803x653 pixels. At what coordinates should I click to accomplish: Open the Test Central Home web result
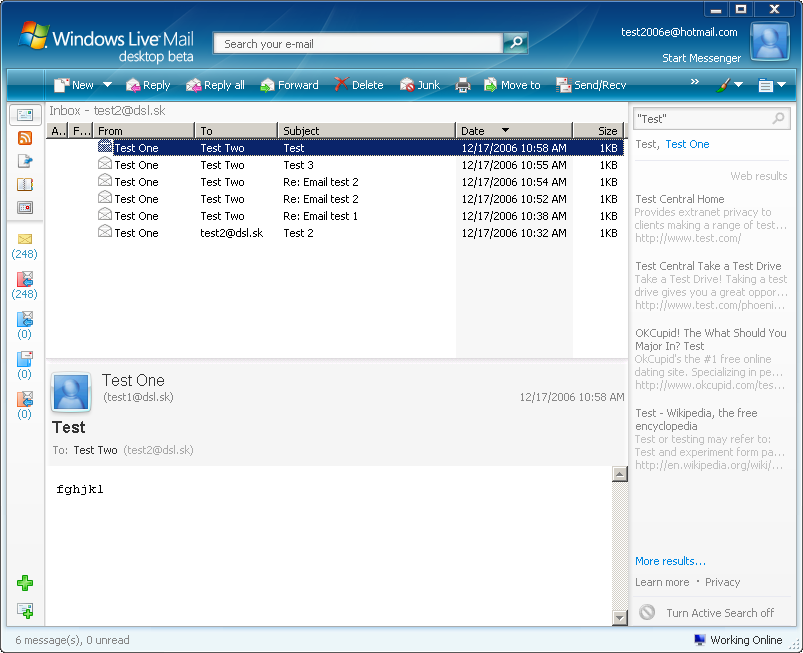[680, 199]
